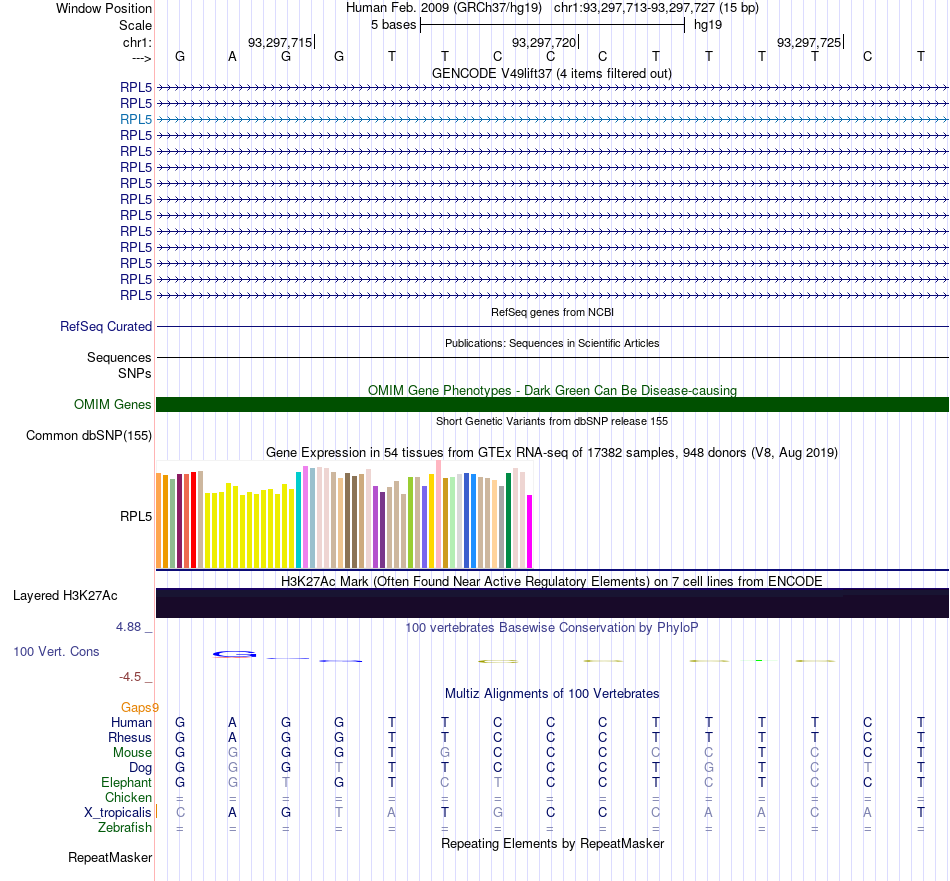This screenshot has width=950, height=881.
Task: Click the magenta GTEx expression bar
Action: (x=530, y=531)
